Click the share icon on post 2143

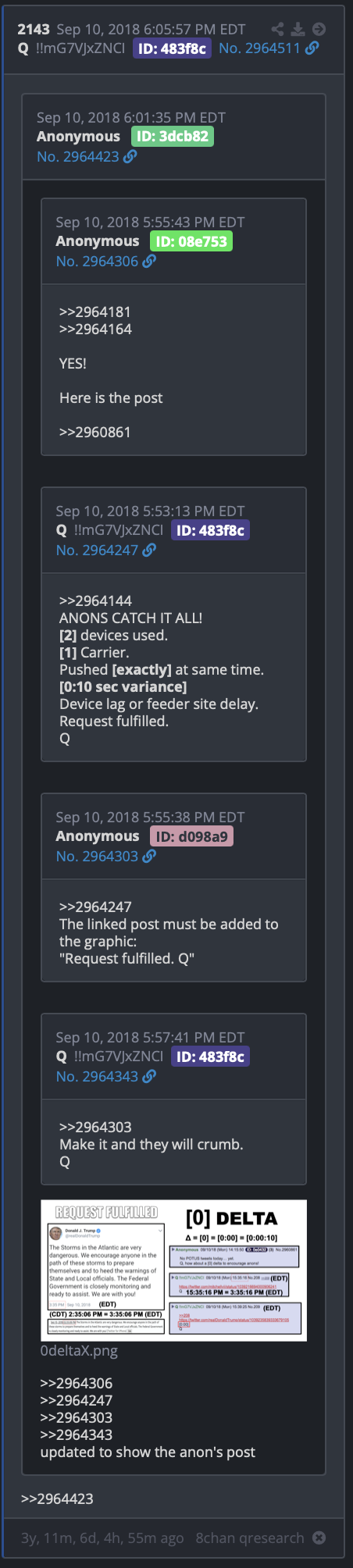pyautogui.click(x=277, y=29)
